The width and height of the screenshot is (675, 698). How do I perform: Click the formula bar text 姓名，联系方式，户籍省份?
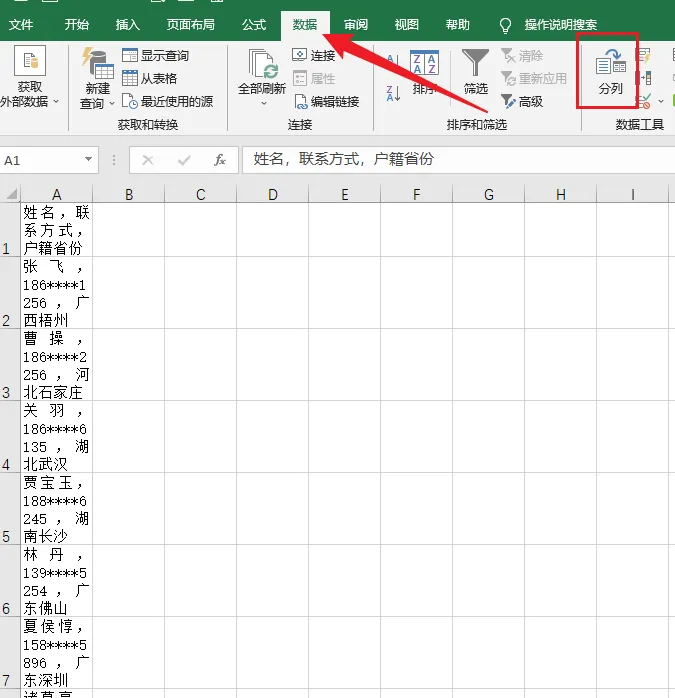pyautogui.click(x=344, y=159)
